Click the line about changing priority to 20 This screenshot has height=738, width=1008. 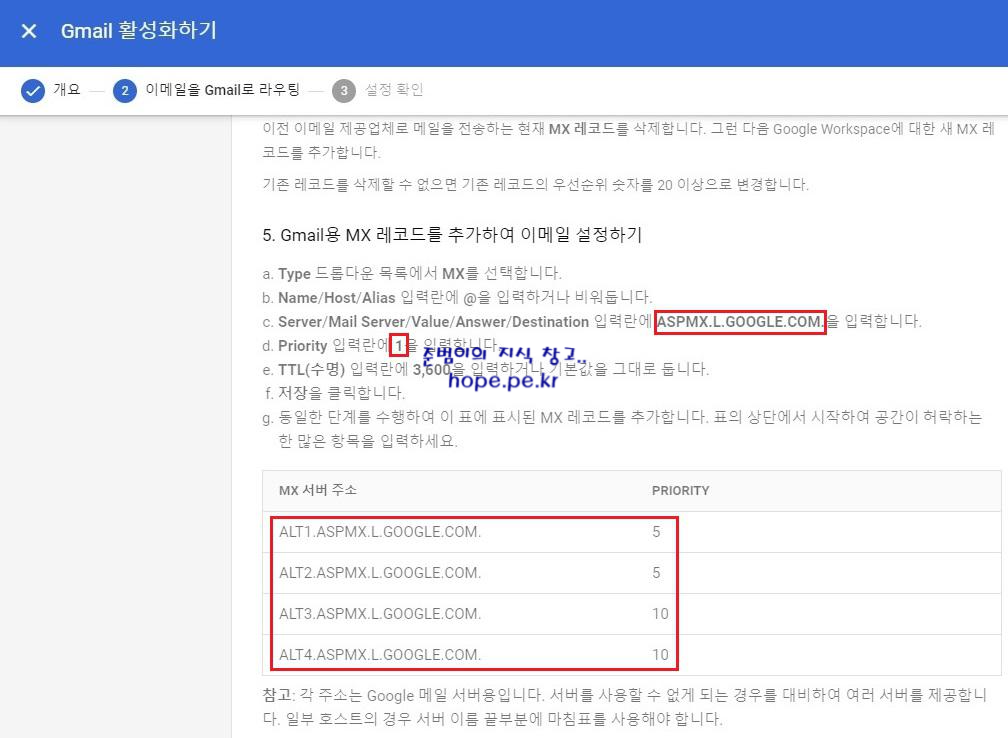(x=536, y=185)
